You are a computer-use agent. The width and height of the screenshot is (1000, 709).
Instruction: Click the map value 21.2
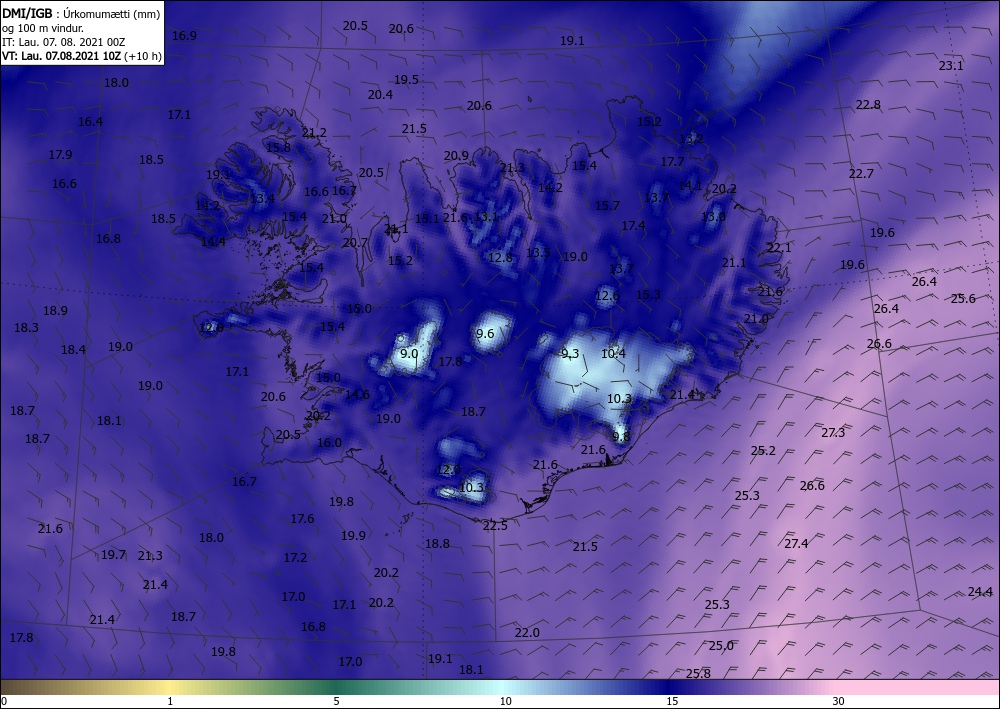(x=314, y=133)
